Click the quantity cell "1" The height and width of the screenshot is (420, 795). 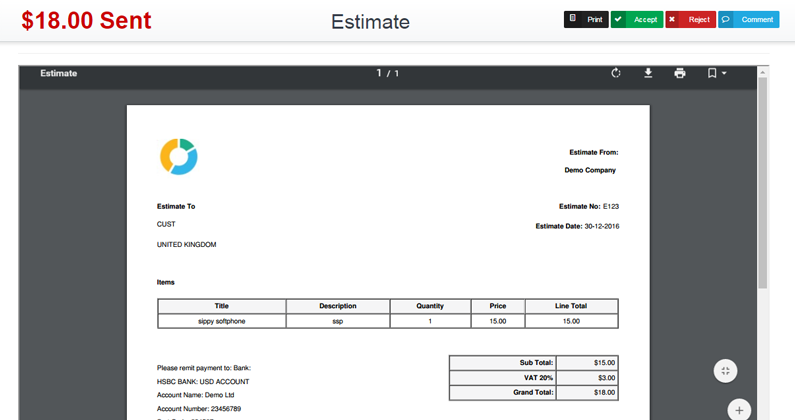tap(430, 321)
